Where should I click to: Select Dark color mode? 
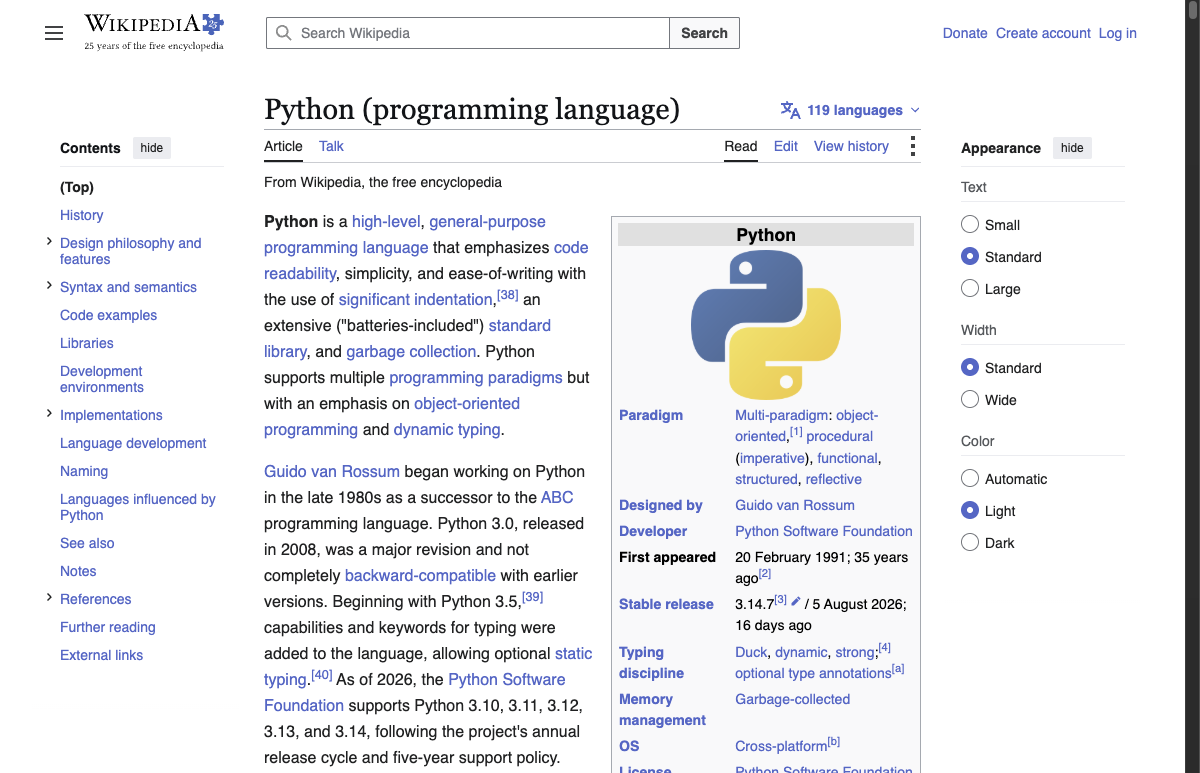pyautogui.click(x=970, y=543)
